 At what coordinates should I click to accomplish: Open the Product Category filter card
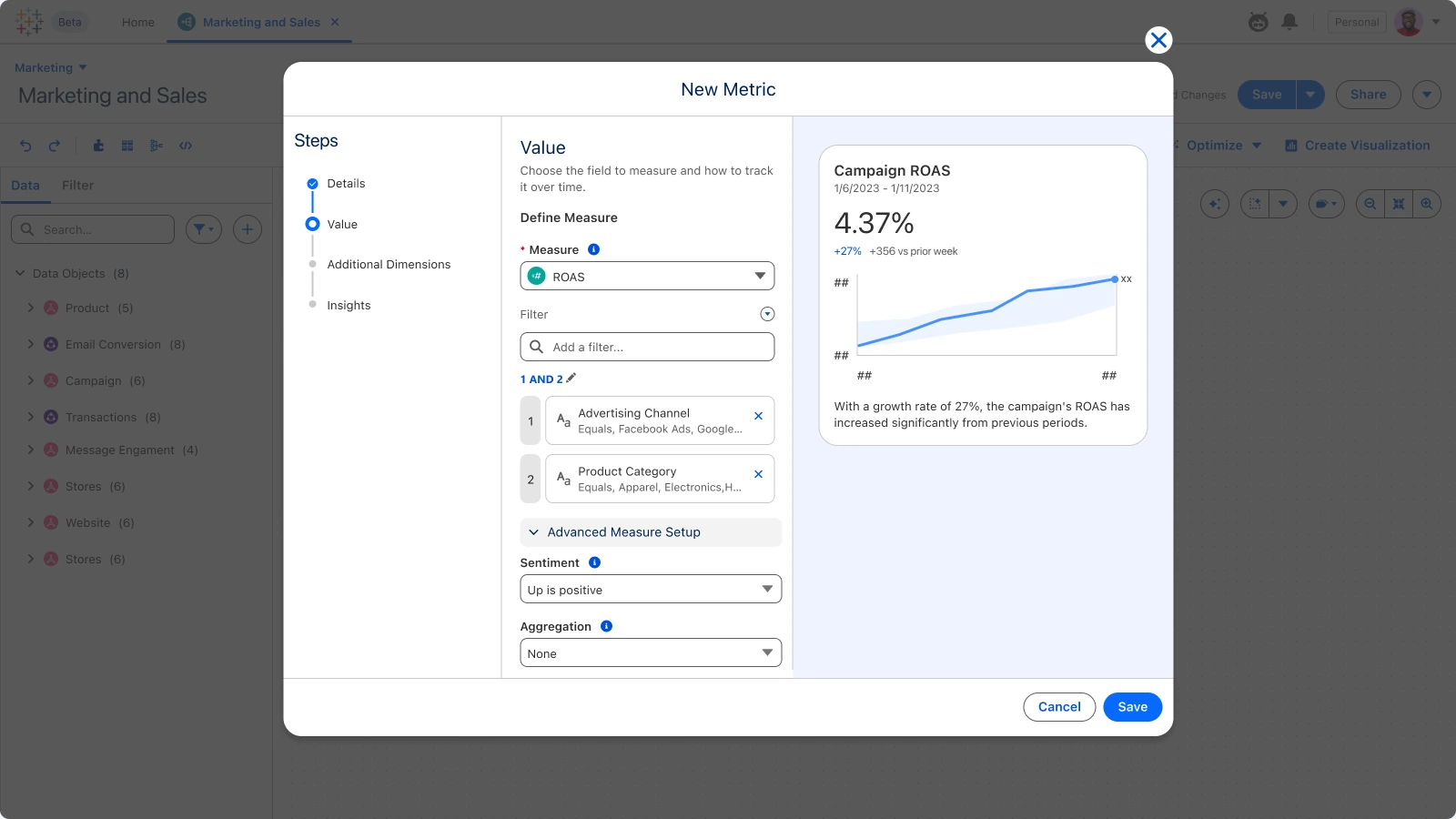[x=660, y=479]
